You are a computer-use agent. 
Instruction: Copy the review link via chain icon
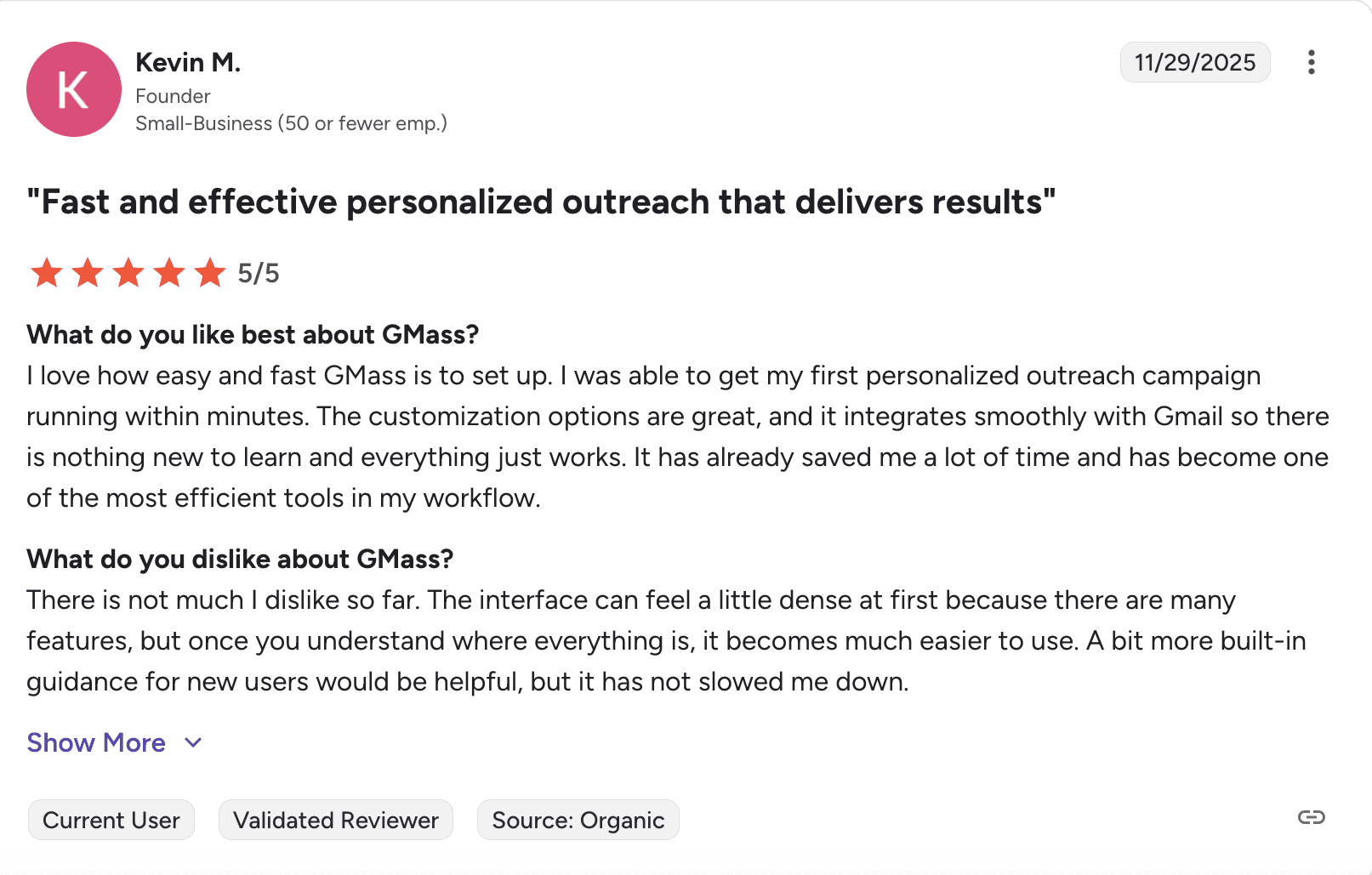pyautogui.click(x=1311, y=817)
